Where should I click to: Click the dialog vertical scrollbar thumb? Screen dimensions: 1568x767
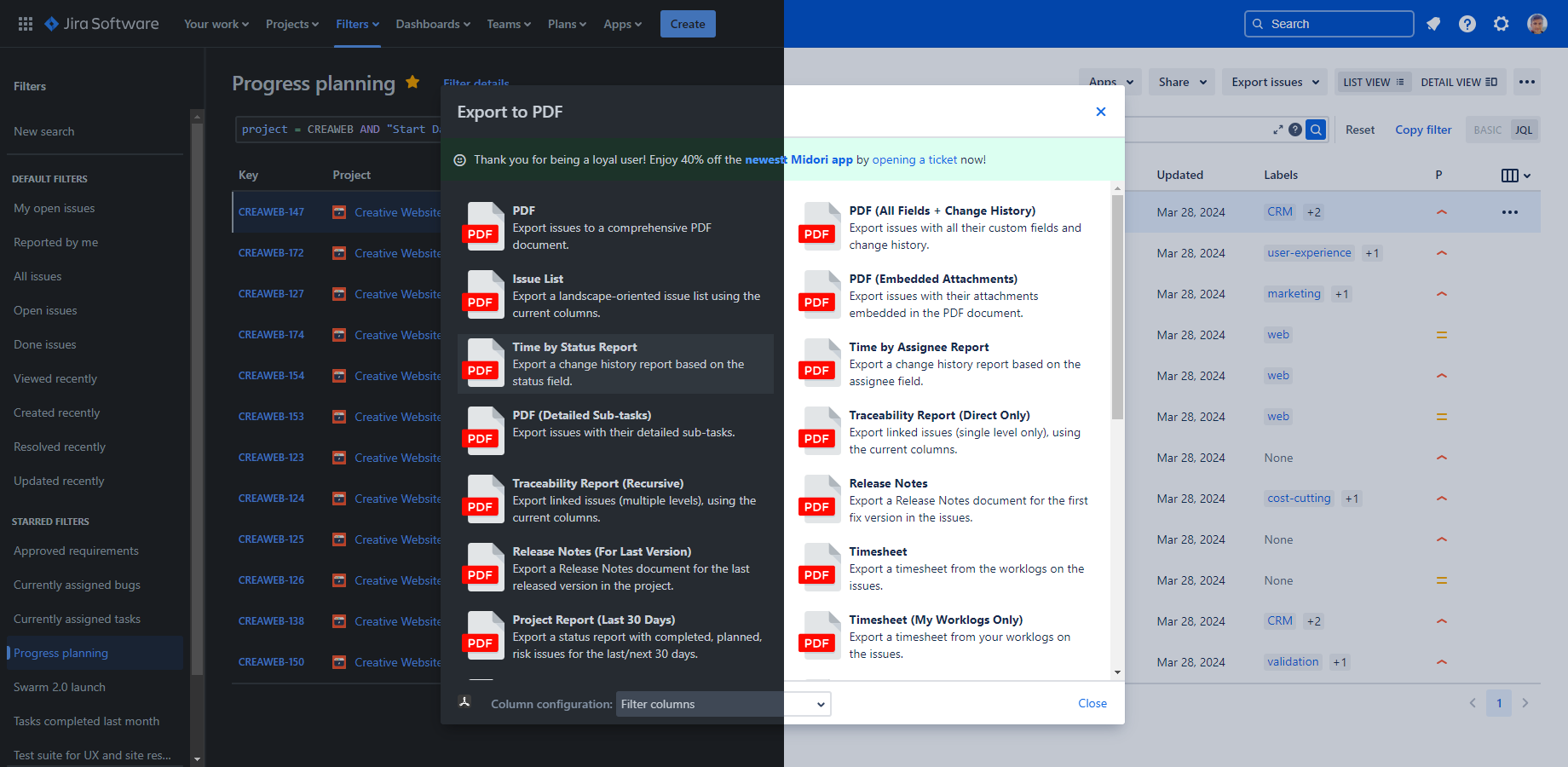click(x=1117, y=307)
